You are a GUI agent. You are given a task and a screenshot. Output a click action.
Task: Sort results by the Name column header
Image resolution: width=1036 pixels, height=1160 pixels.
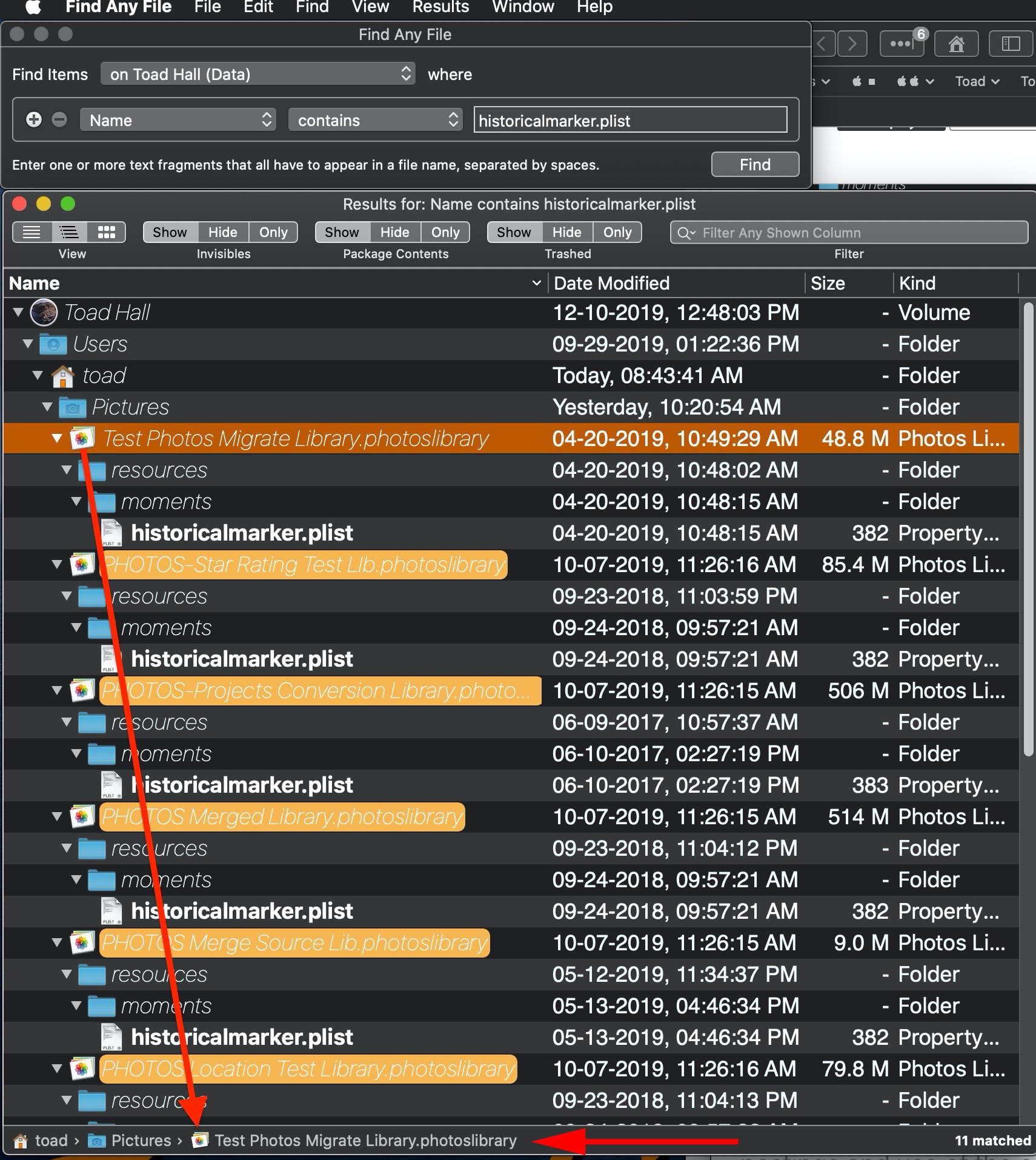coord(275,283)
